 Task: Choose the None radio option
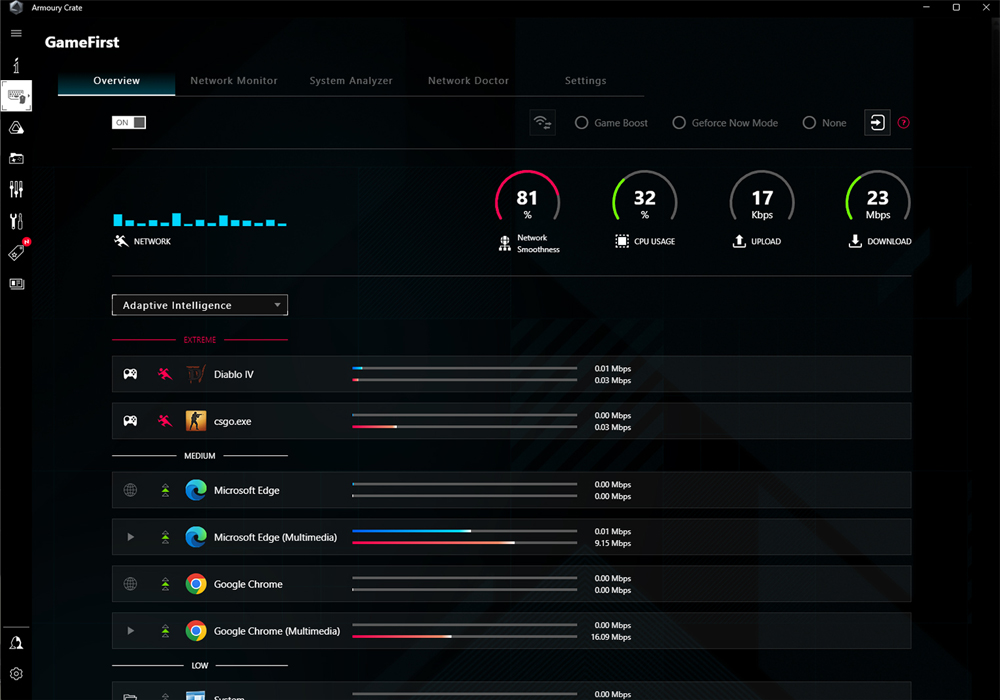pos(809,123)
